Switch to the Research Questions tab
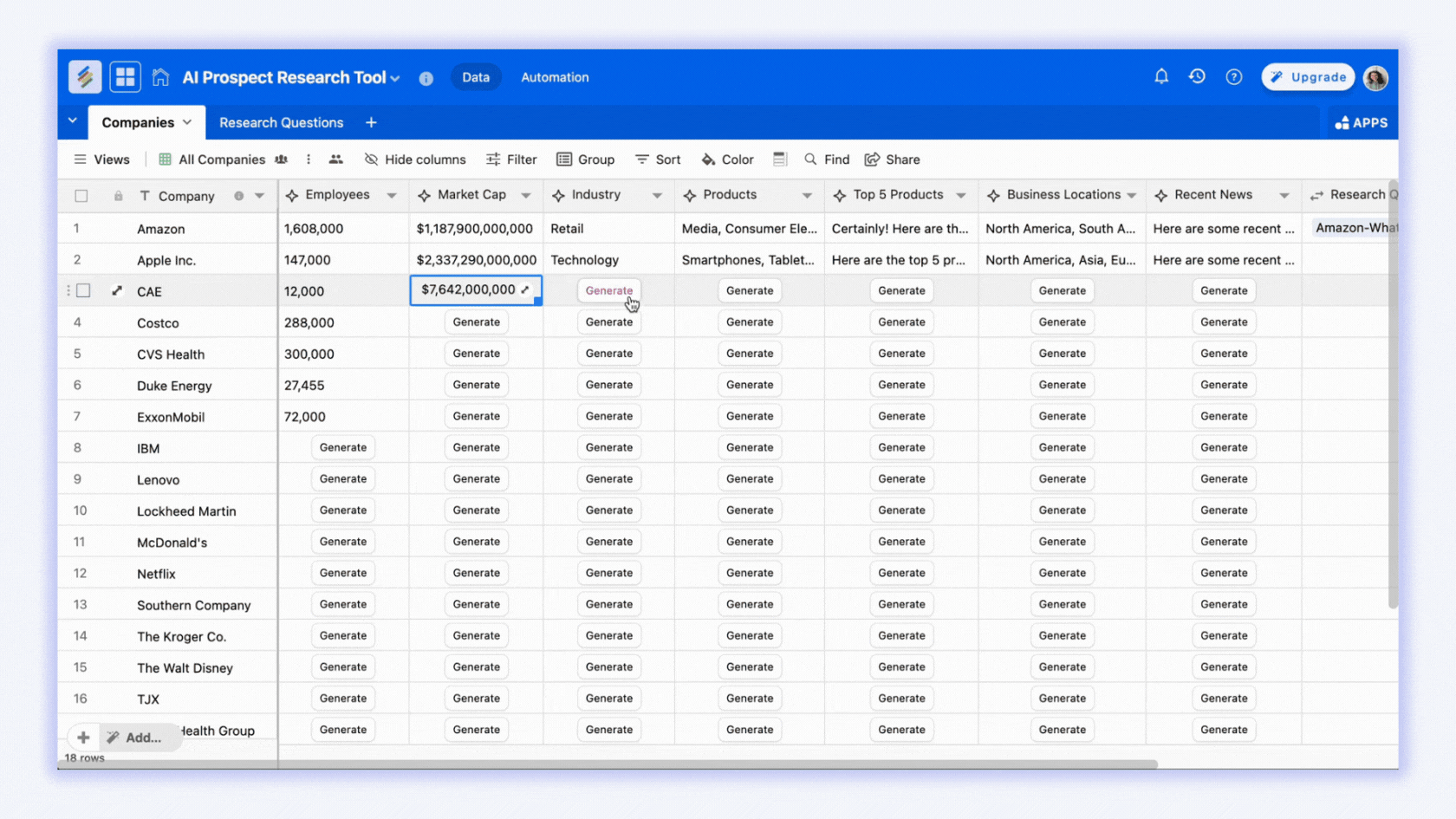This screenshot has width=1456, height=819. [x=281, y=123]
